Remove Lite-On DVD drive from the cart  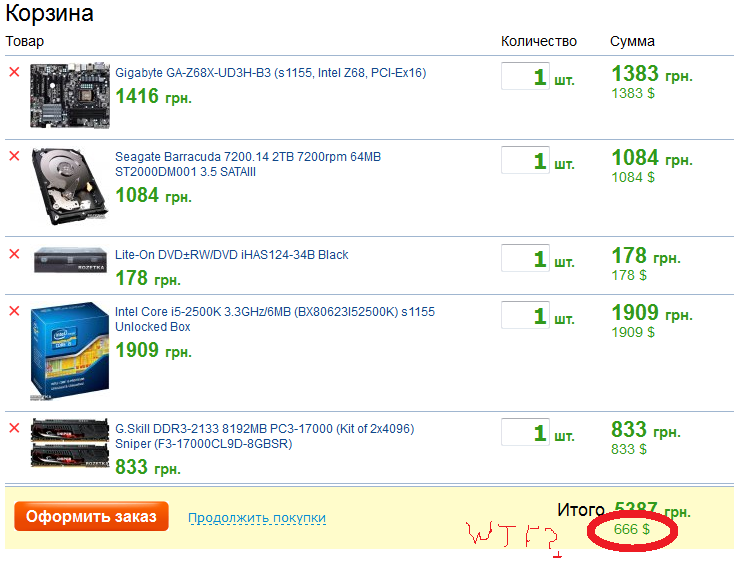pyautogui.click(x=14, y=254)
